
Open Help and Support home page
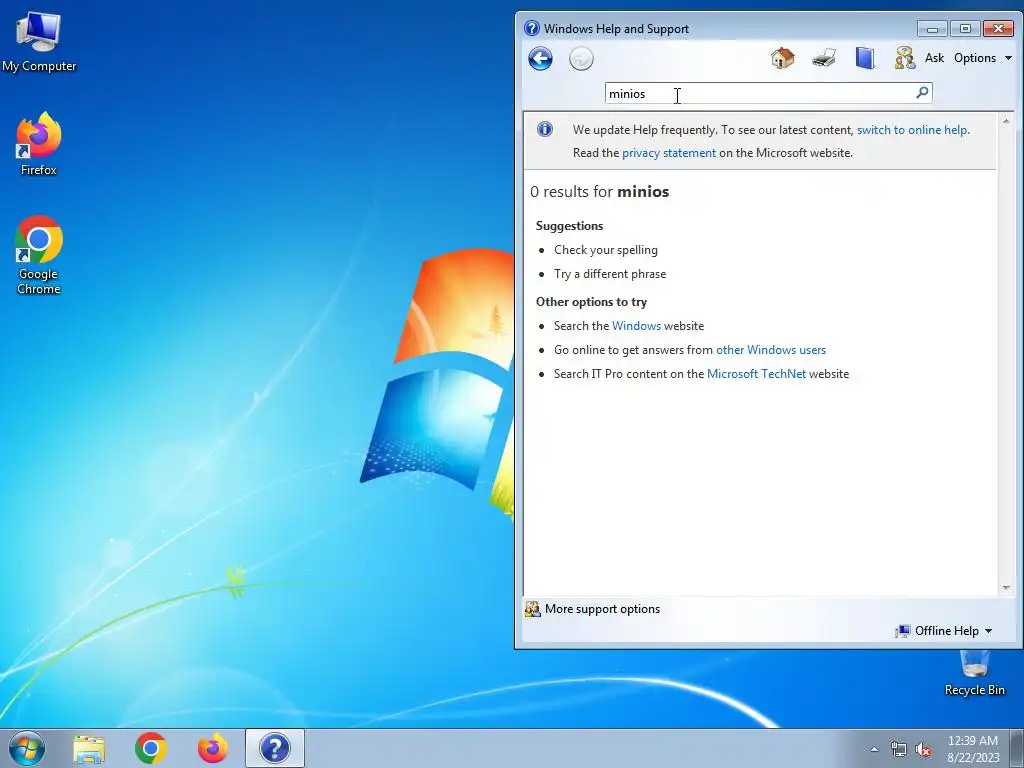782,58
